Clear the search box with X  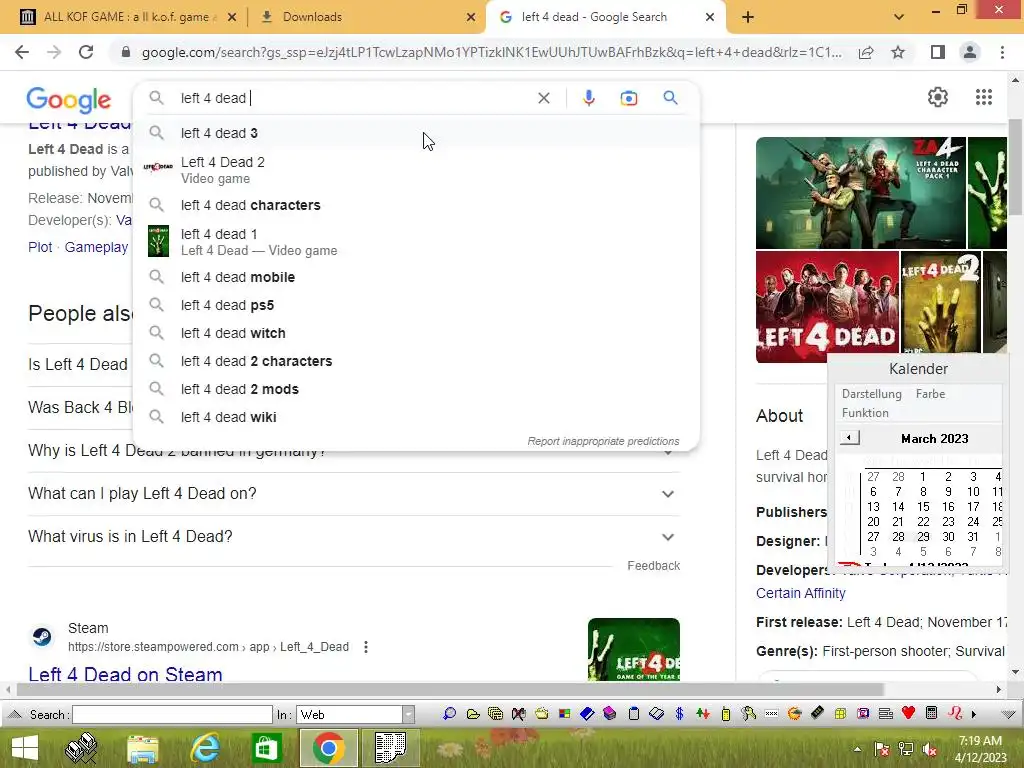coord(543,98)
